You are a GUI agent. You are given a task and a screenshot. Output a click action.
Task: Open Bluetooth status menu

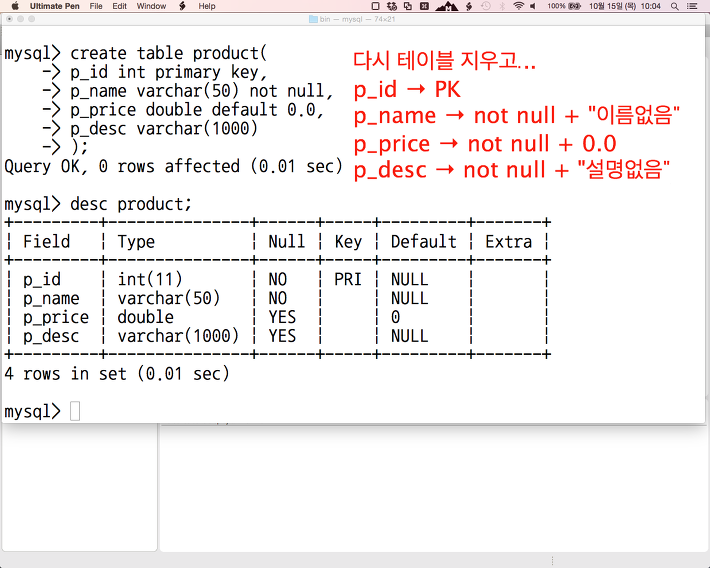(502, 6)
